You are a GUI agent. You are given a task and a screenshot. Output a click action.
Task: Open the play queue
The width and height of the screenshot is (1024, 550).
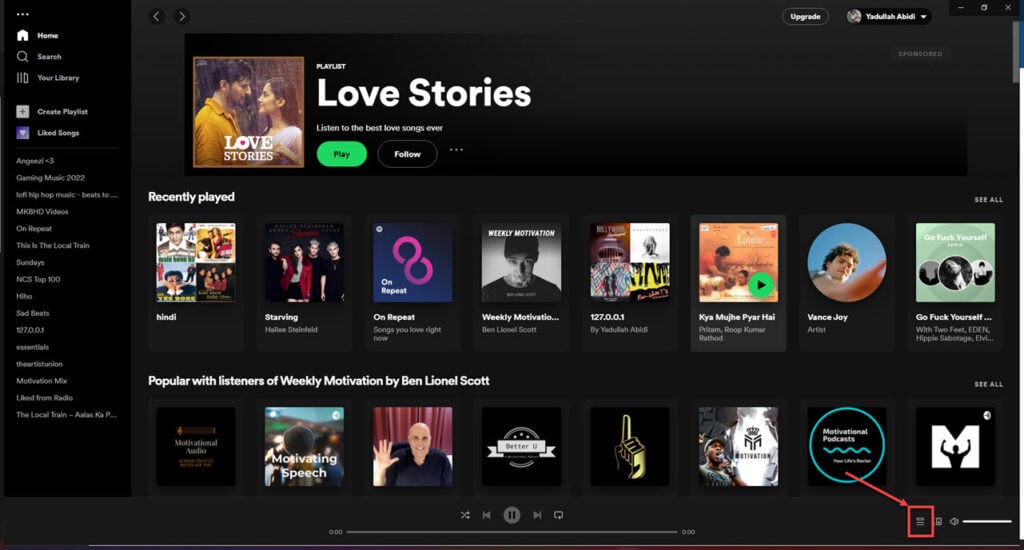(x=920, y=521)
